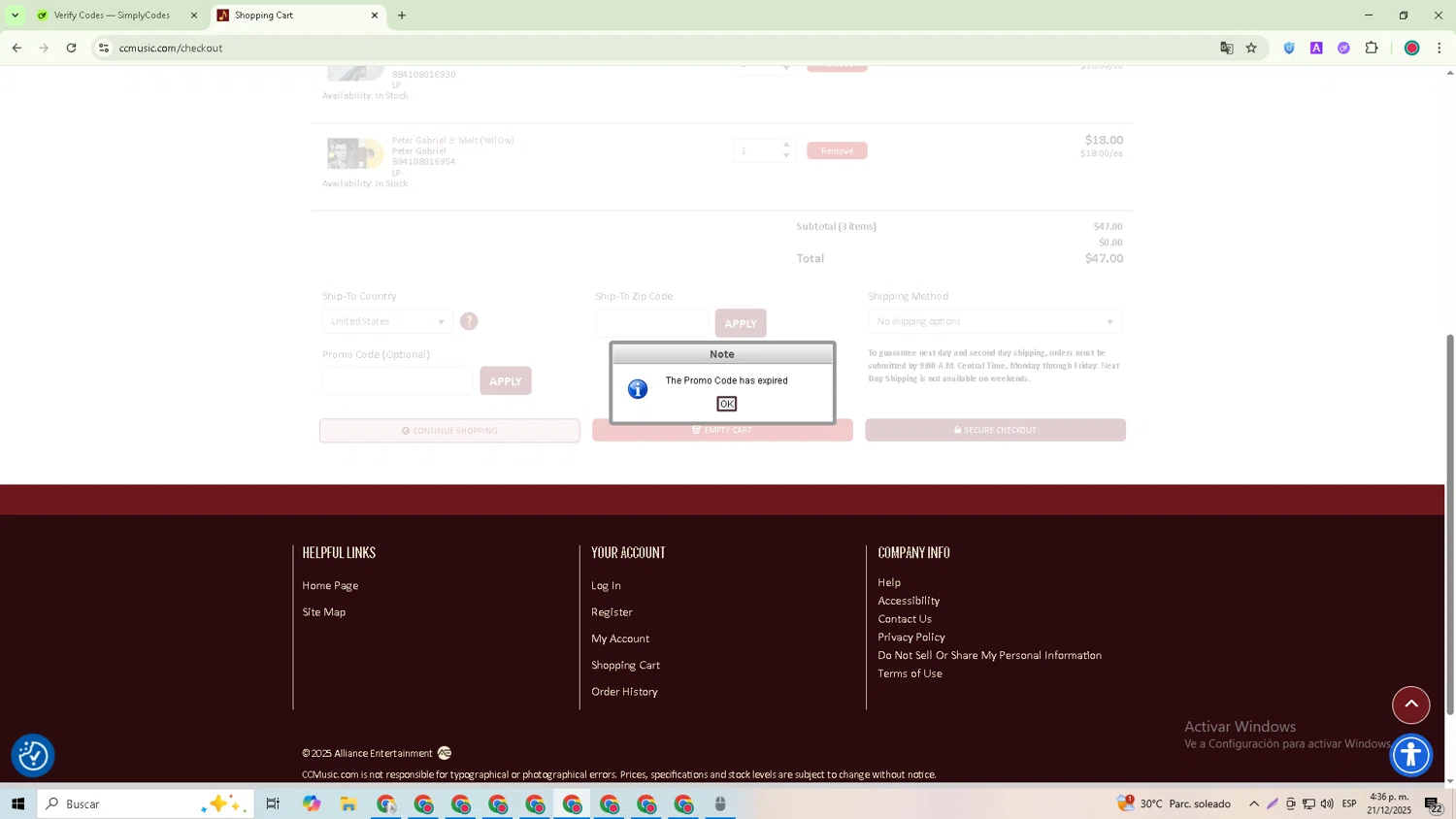Reload the ccmusic checkout page
The image size is (1456, 819).
pyautogui.click(x=71, y=48)
